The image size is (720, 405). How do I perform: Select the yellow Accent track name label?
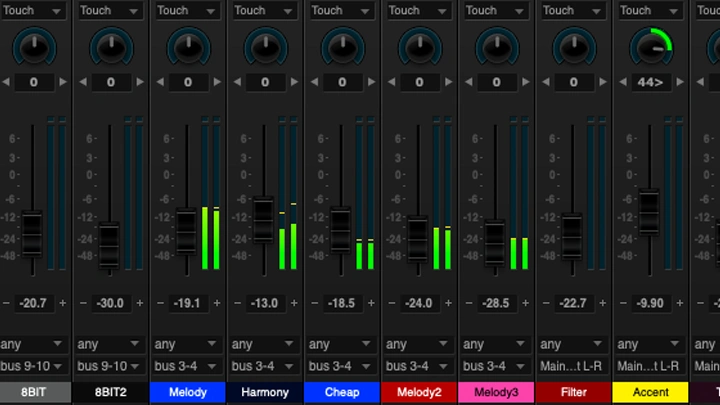coord(651,392)
